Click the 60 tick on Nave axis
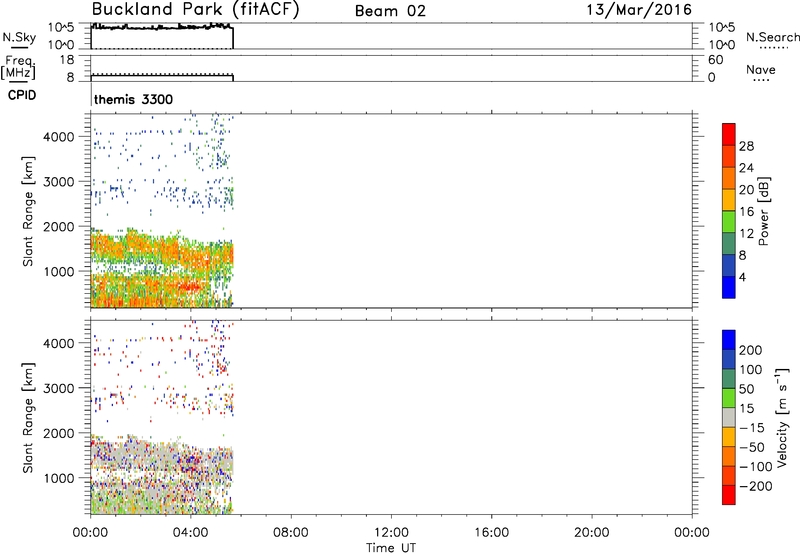Viewport: 800px width, 554px height. coord(715,60)
